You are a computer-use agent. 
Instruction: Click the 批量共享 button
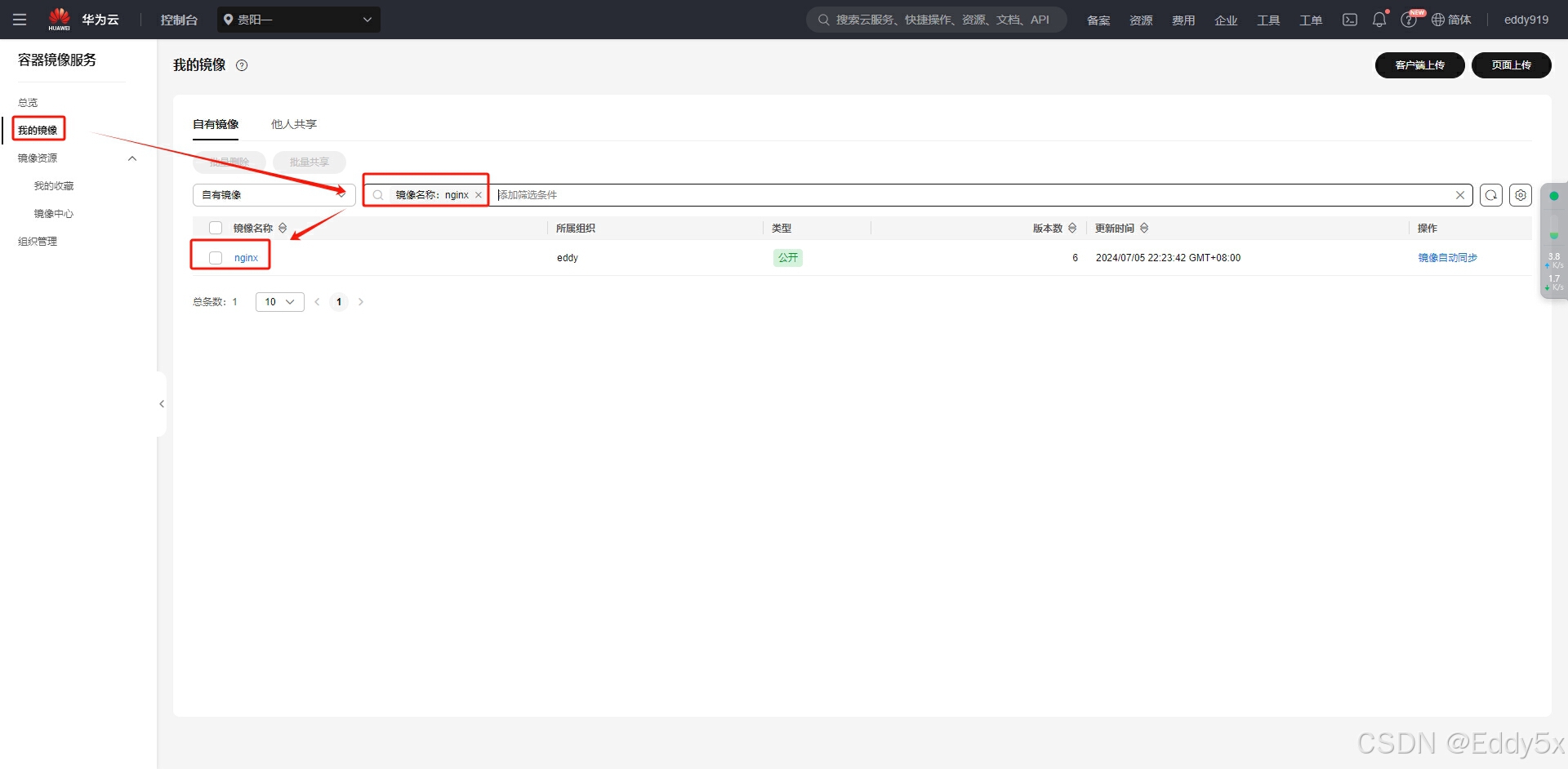tap(310, 162)
